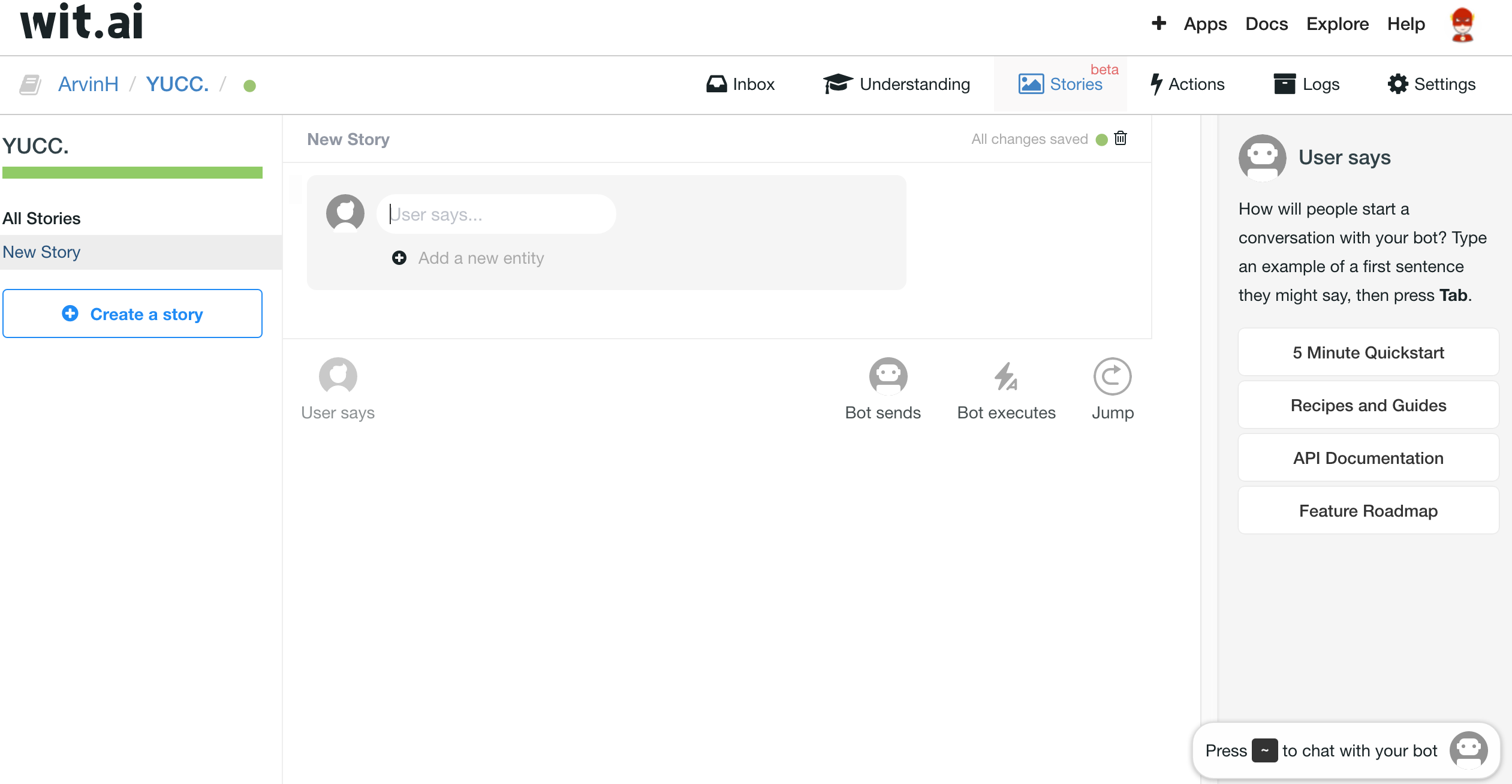Click the plus icon for Add a new entity
1512x784 pixels.
tap(399, 258)
